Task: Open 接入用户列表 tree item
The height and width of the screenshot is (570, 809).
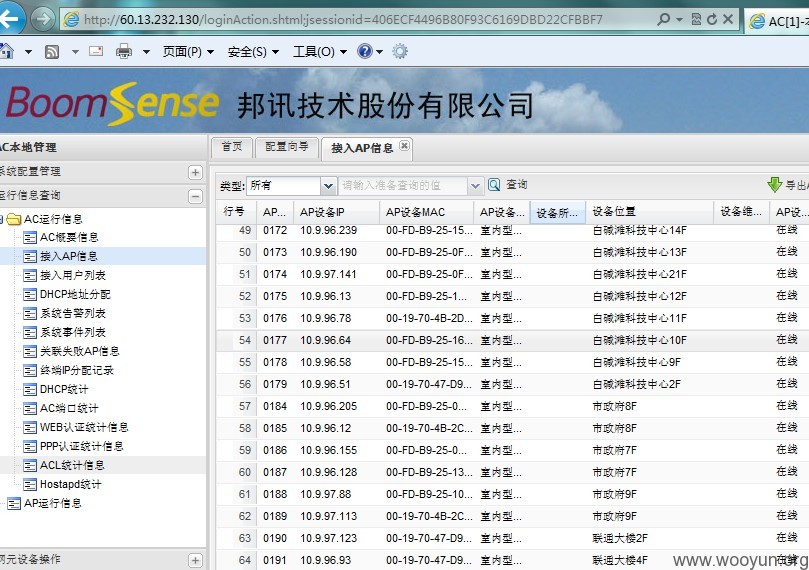Action: point(73,275)
